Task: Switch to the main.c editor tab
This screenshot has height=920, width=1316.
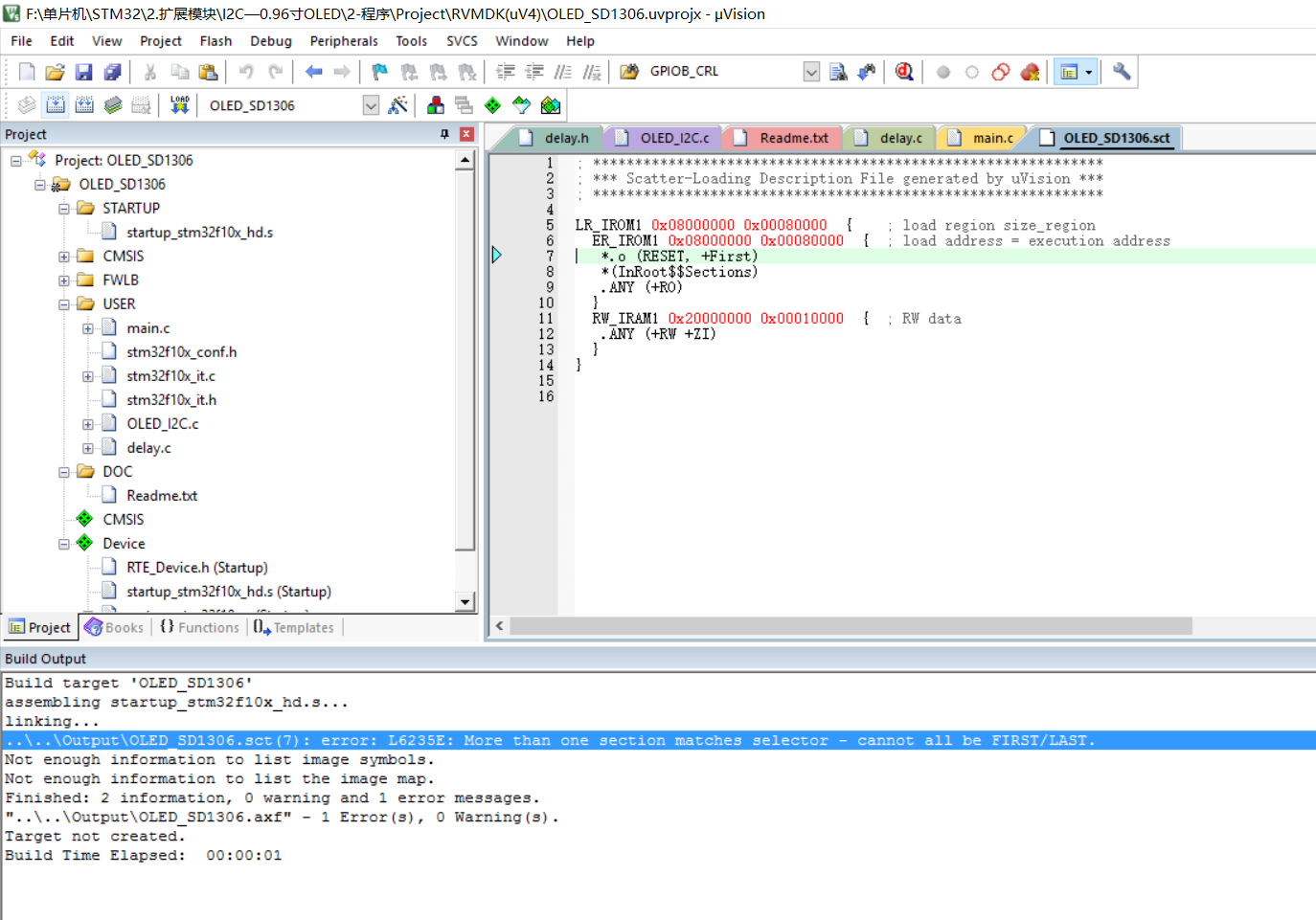Action: [x=992, y=138]
